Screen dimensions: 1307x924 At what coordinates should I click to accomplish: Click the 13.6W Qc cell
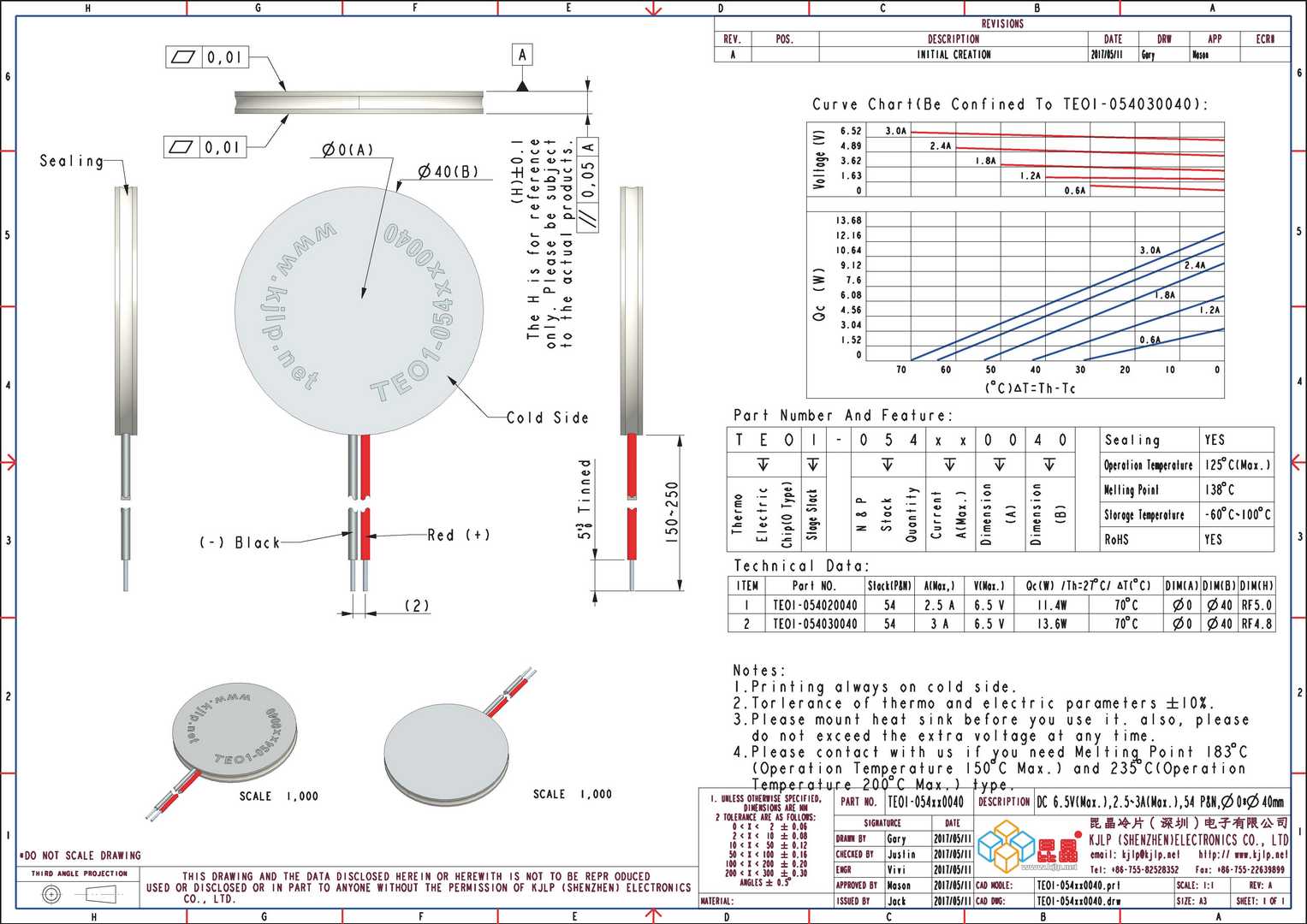tap(1051, 624)
